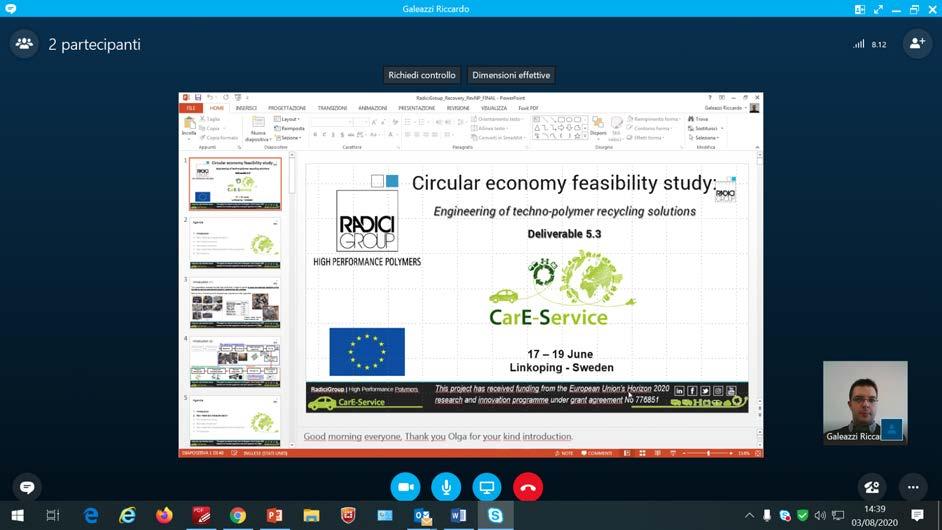Switch to the TRANSIZIONI tab

(332, 108)
